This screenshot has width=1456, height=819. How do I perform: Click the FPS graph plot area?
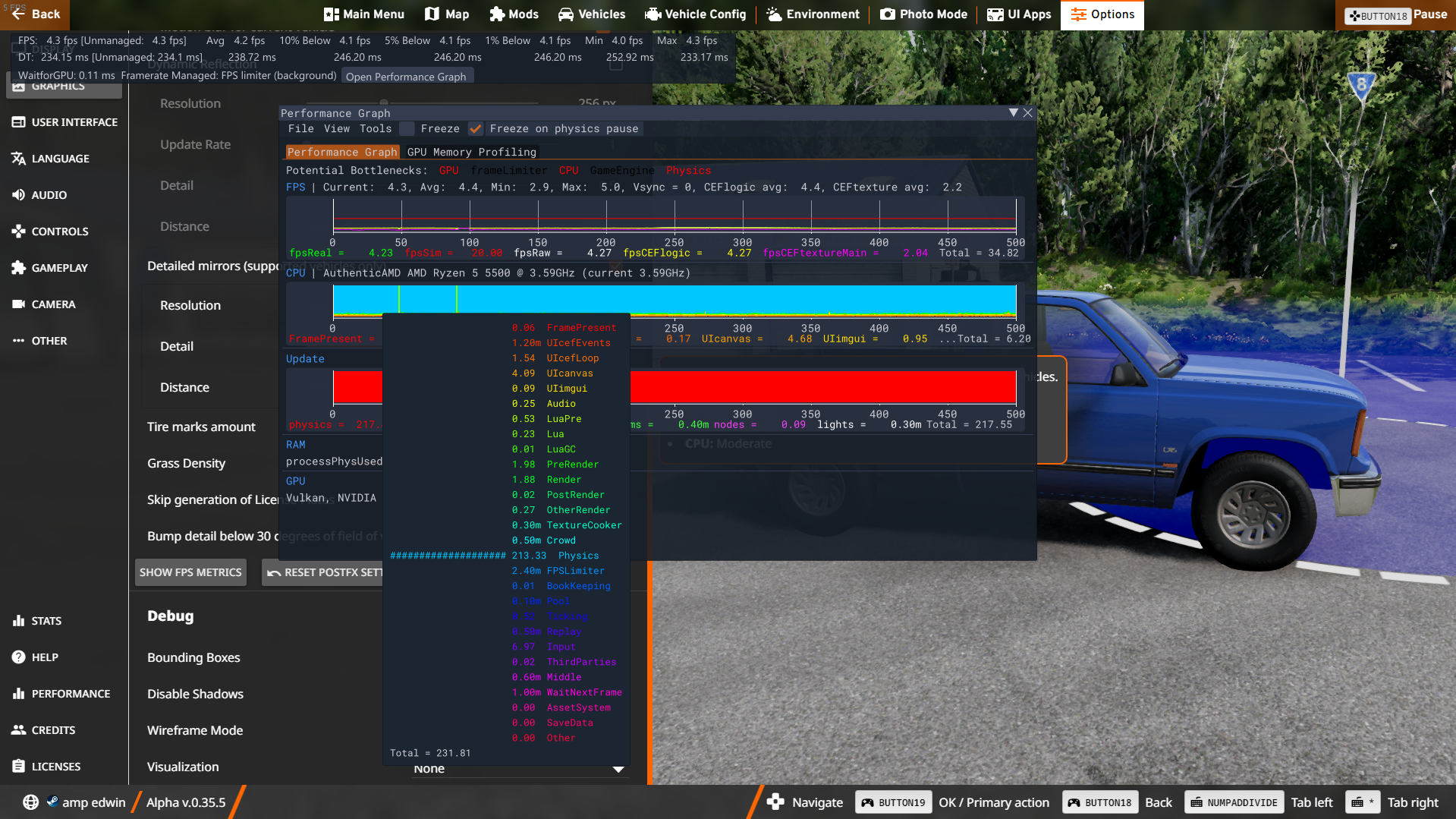(675, 217)
